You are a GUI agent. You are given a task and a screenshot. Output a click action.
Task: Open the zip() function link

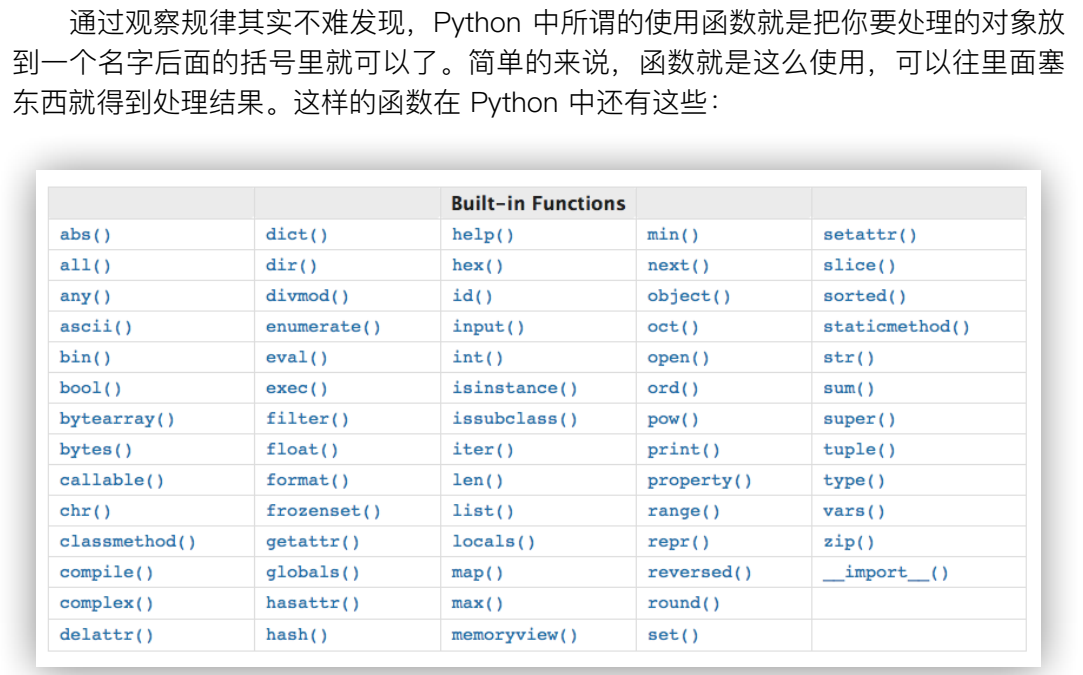tap(849, 542)
